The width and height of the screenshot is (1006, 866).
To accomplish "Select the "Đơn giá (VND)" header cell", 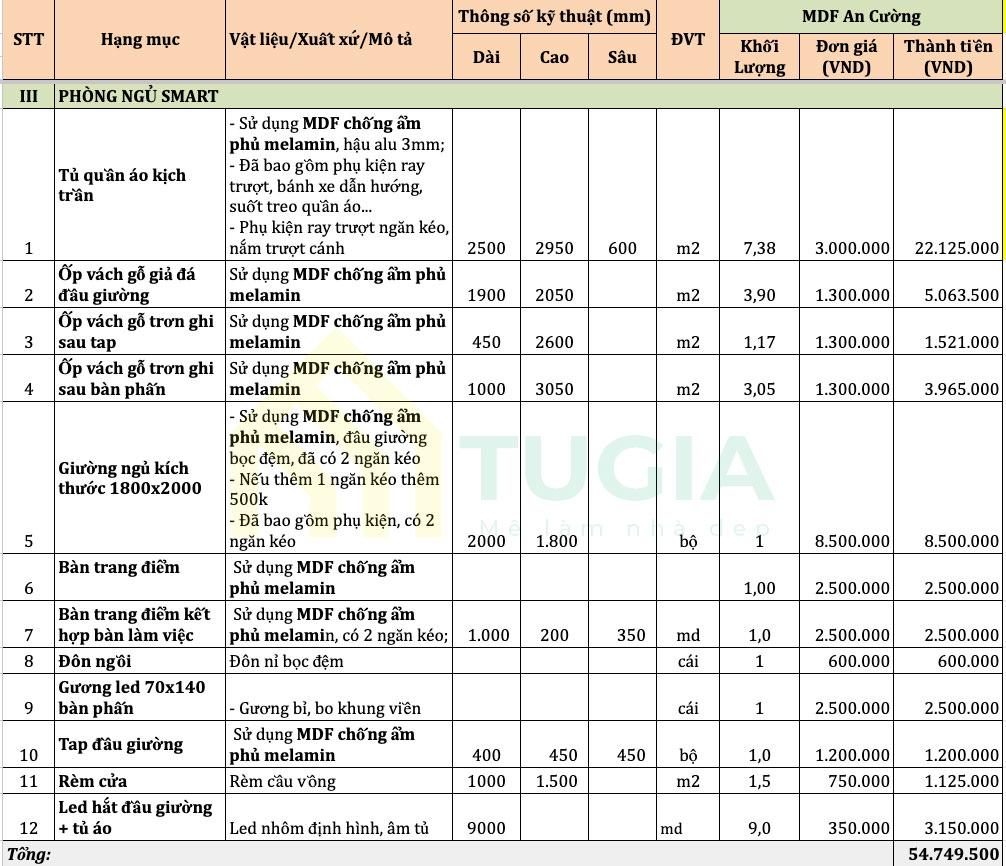I will click(846, 57).
